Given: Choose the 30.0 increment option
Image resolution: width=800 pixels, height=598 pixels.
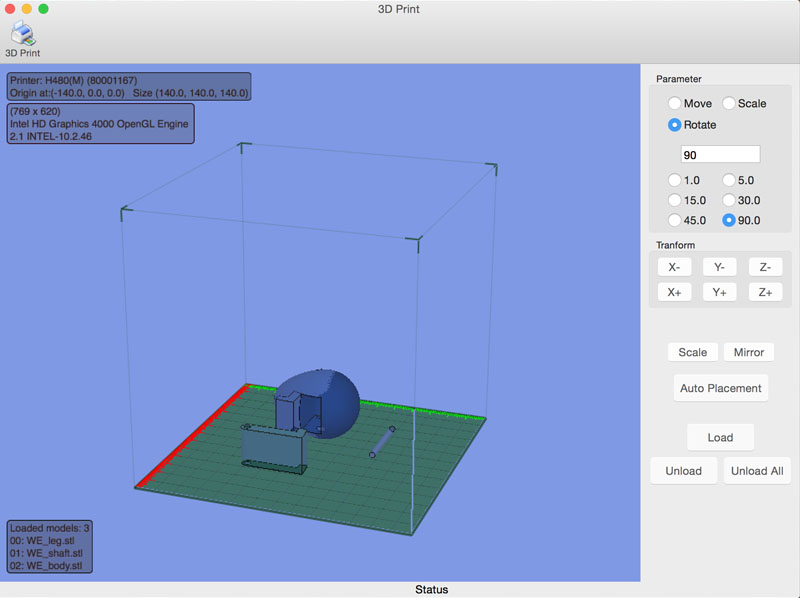Looking at the screenshot, I should coord(729,200).
